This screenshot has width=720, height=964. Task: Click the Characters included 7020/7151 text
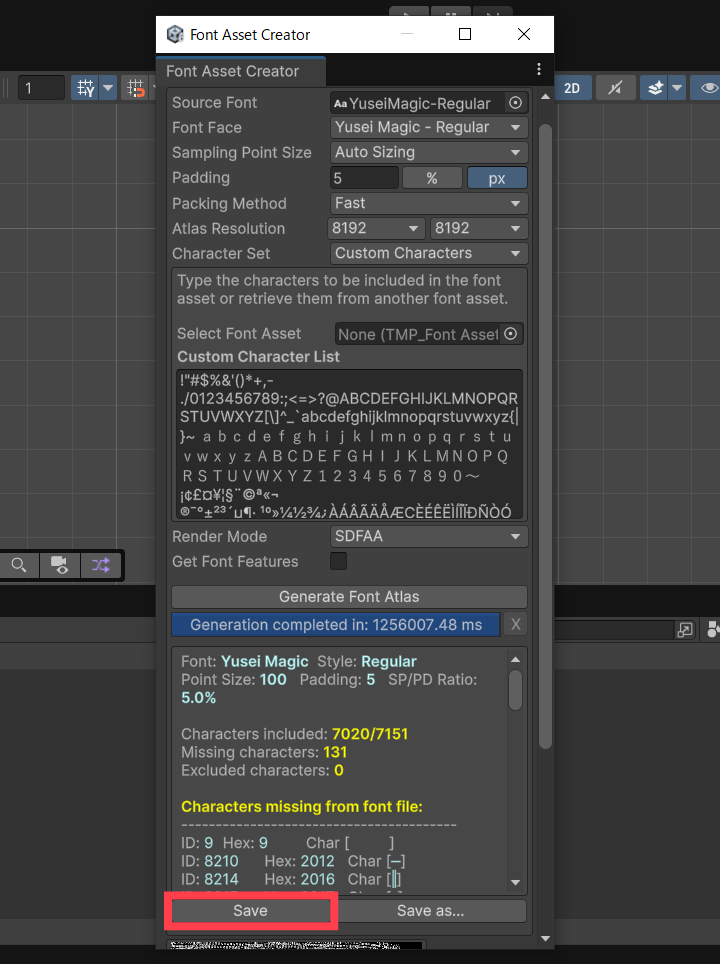coord(295,734)
